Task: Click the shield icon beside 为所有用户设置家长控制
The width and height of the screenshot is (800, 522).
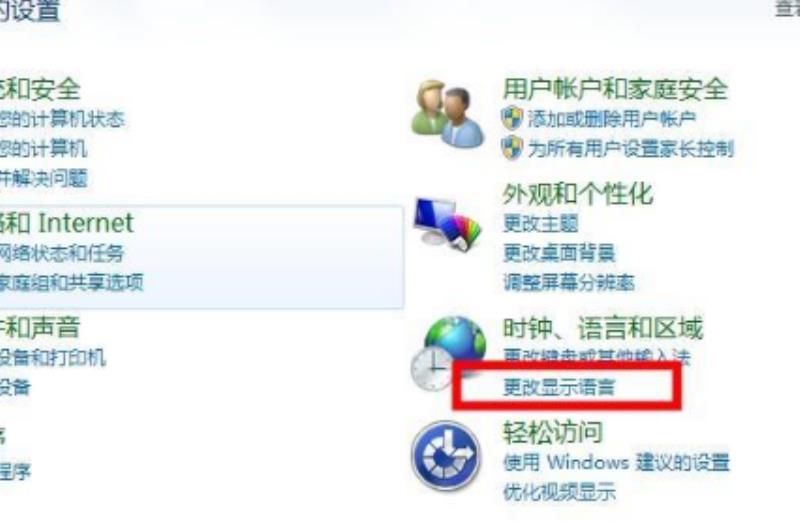Action: point(512,148)
